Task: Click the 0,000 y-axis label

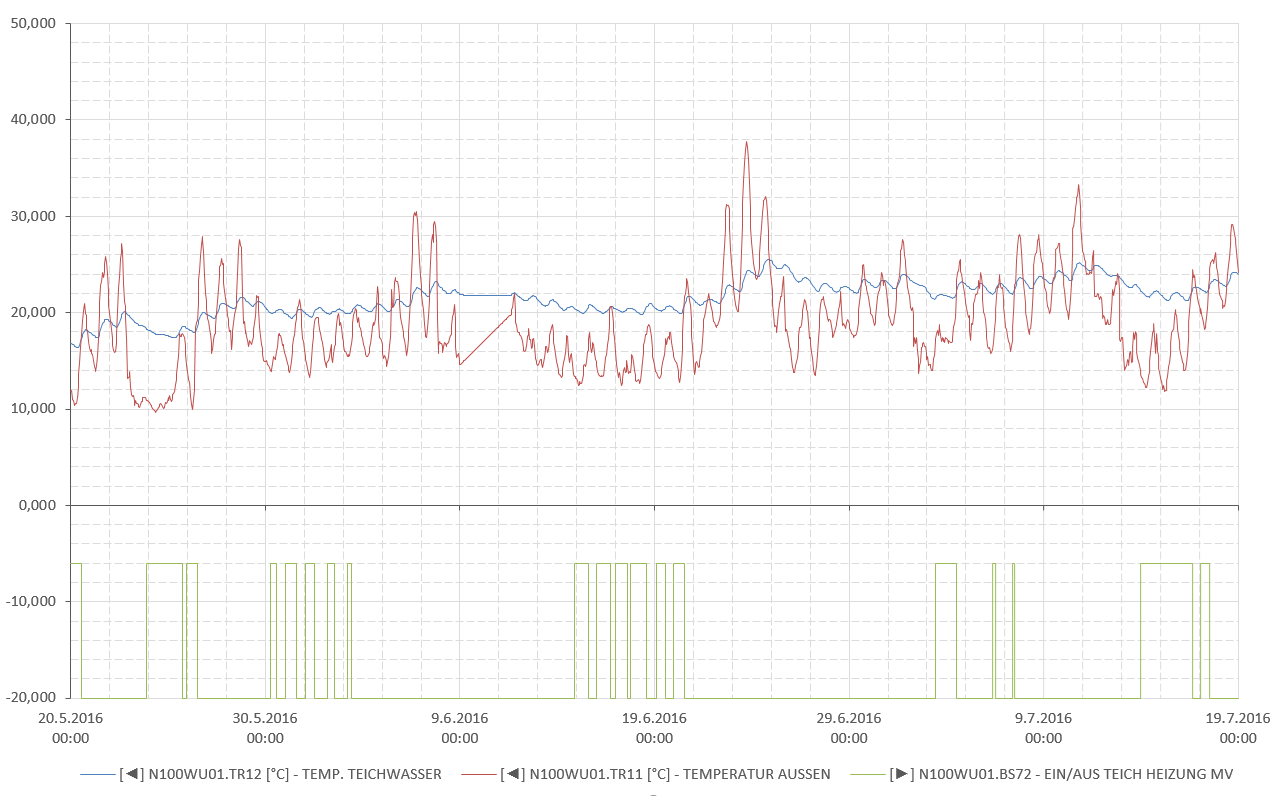Action: 37,505
